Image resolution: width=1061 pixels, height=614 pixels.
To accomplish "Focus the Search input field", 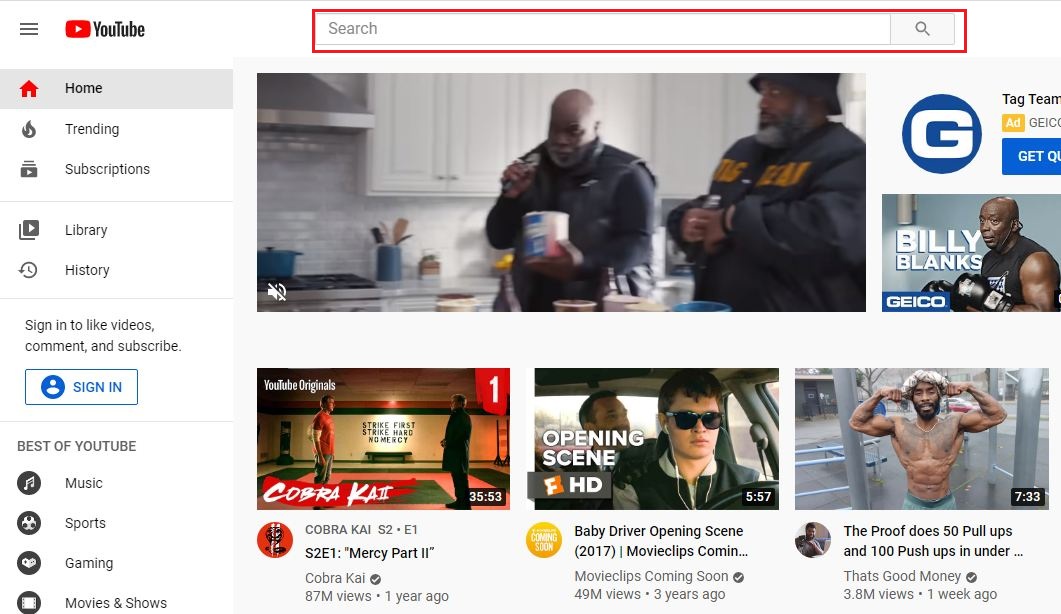I will pos(603,28).
